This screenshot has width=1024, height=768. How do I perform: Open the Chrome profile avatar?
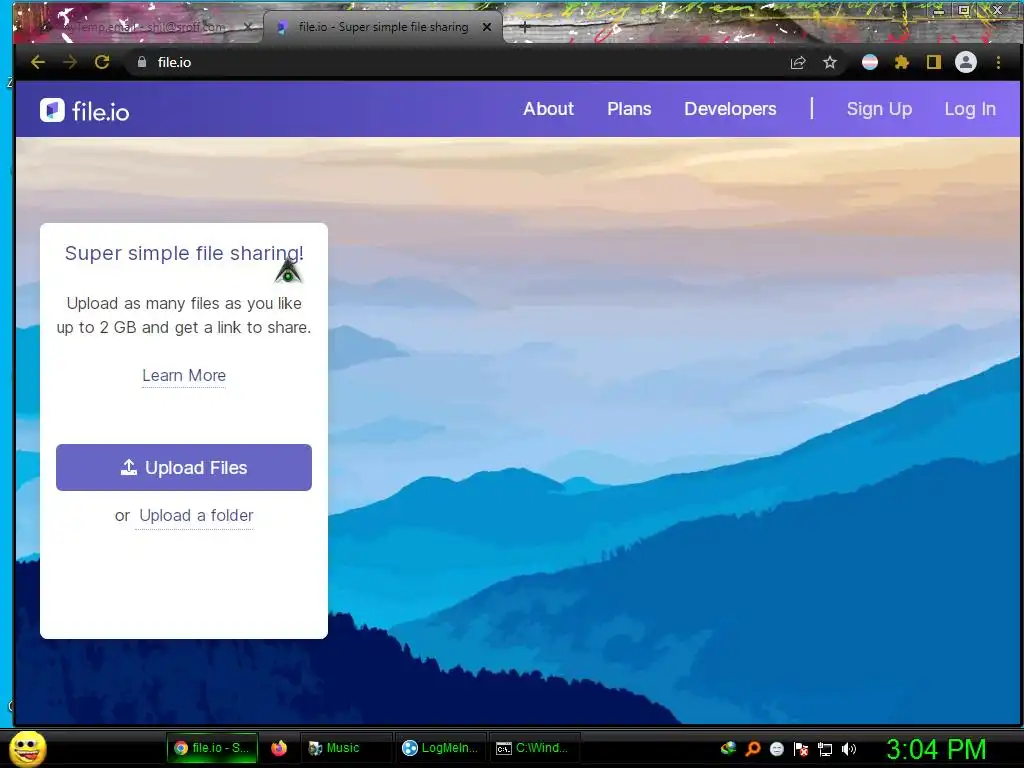[x=966, y=62]
